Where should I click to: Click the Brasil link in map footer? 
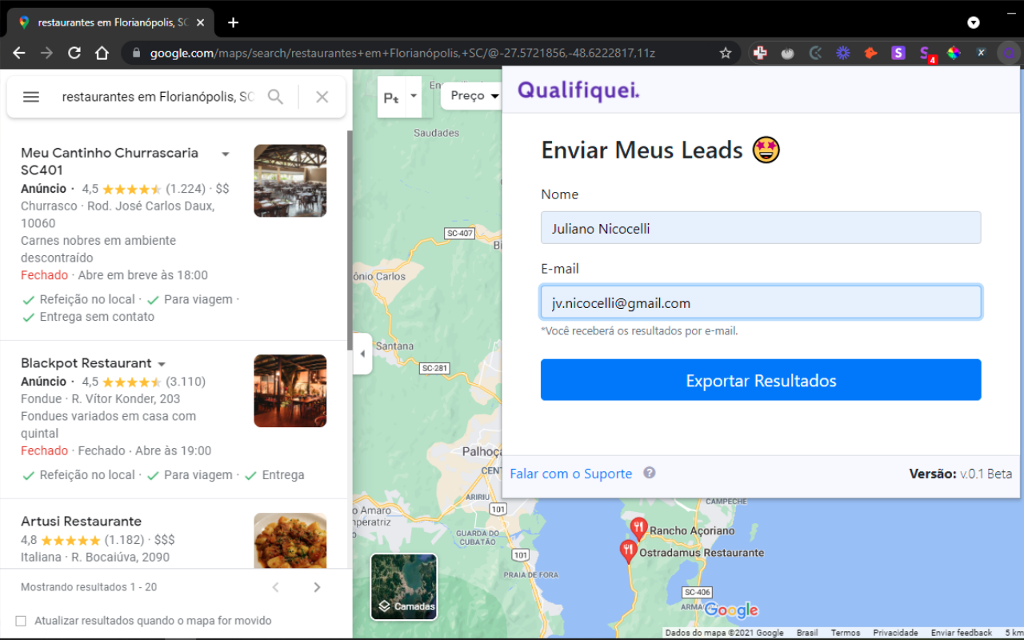807,633
